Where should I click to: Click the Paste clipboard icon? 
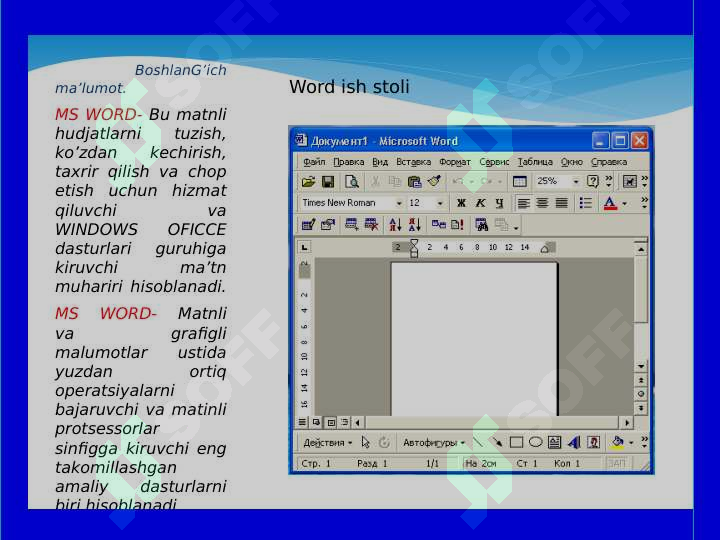(x=414, y=182)
